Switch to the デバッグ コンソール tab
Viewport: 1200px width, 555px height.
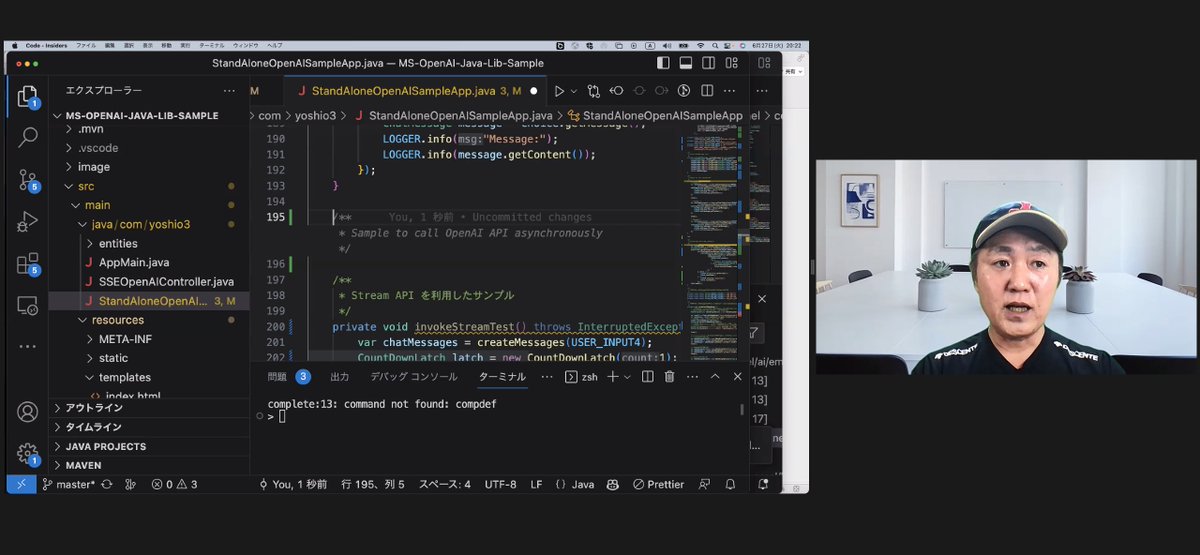414,377
